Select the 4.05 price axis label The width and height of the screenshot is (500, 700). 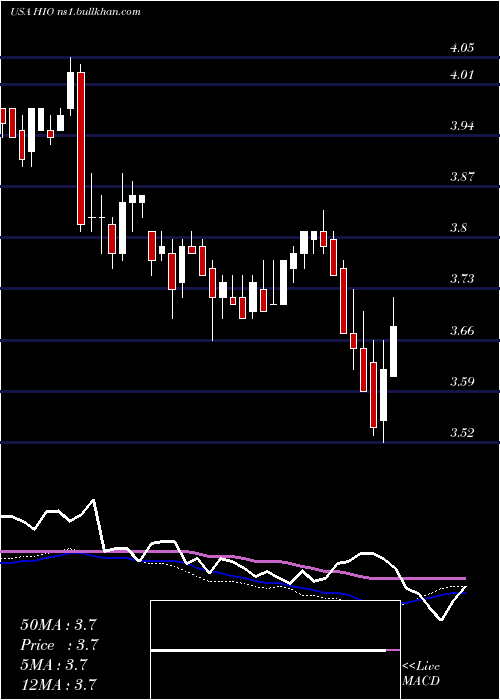coord(462,48)
